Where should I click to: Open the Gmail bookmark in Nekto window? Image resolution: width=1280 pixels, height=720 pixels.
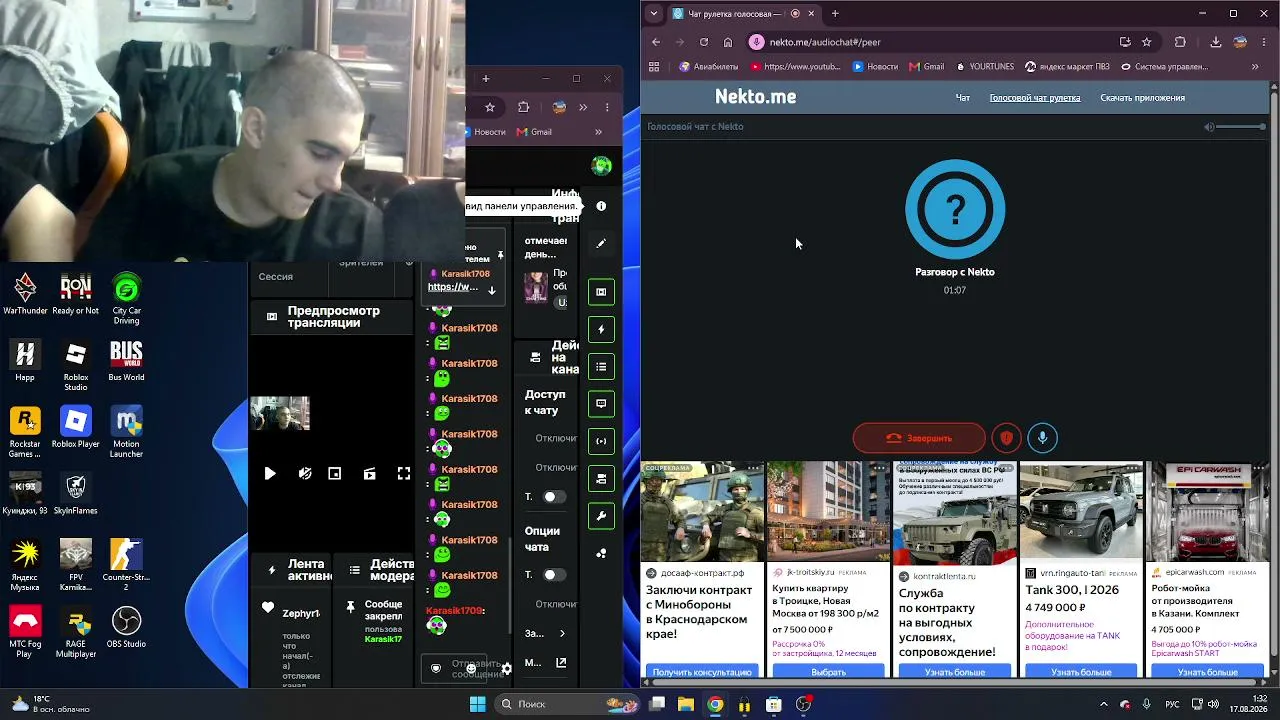tap(926, 67)
